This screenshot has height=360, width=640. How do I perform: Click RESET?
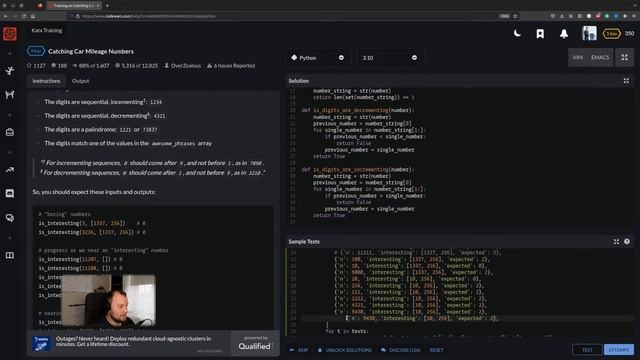click(x=436, y=350)
